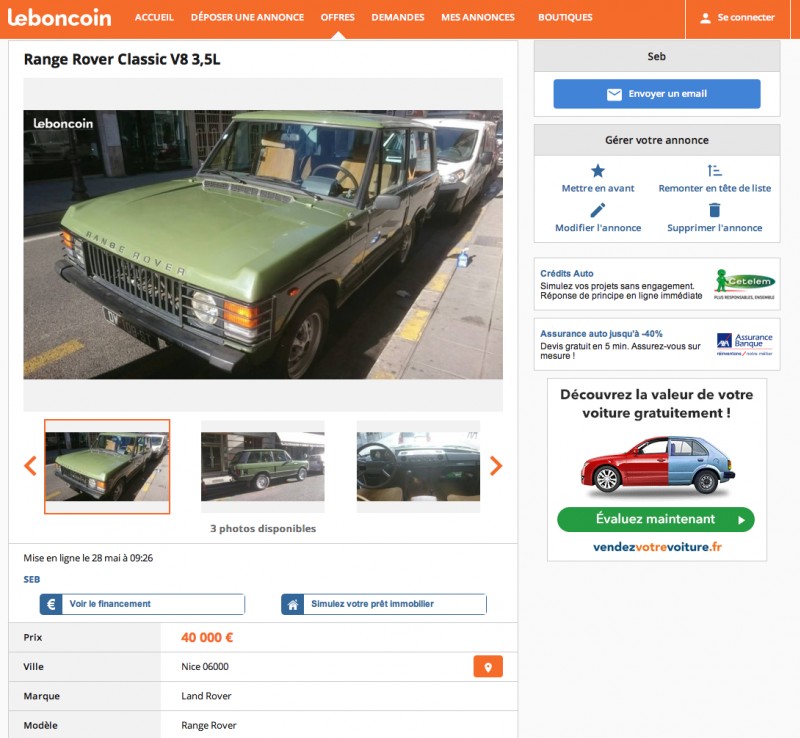This screenshot has height=738, width=800.
Task: Click Évaluez maintenant green button
Action: pos(656,519)
